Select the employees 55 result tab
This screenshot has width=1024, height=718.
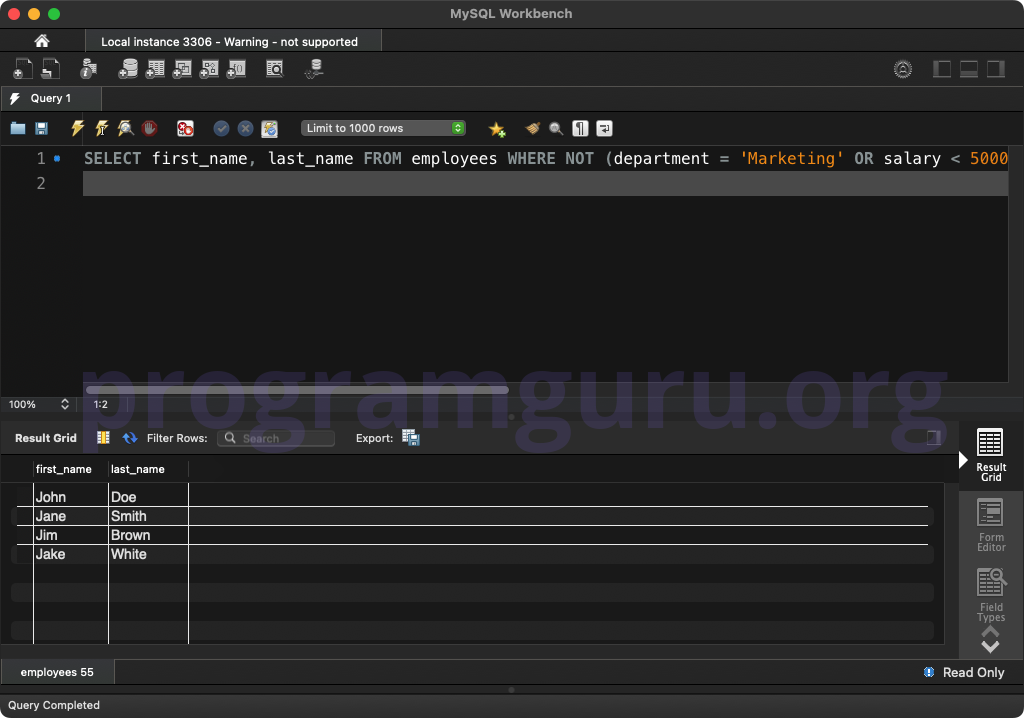click(x=57, y=672)
